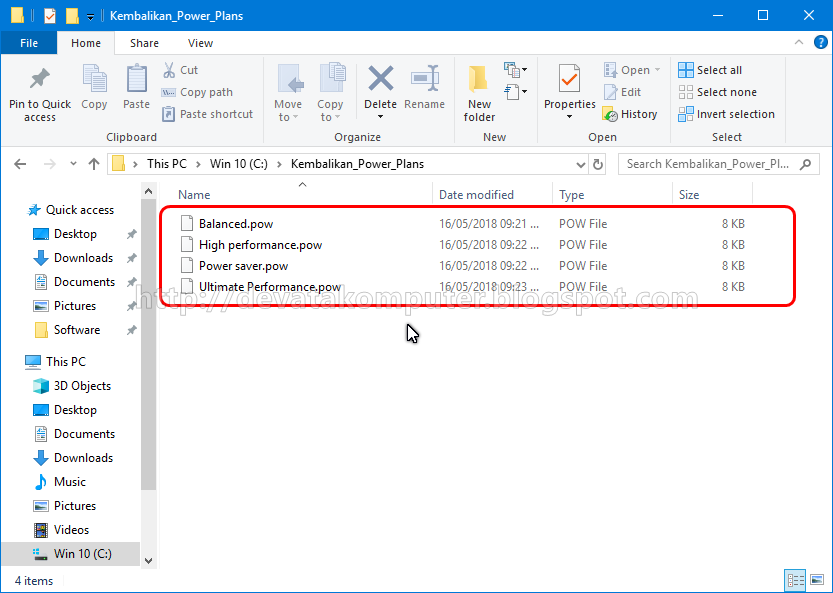Screen dimensions: 833x593
Task: Select Win 10 (C:) drive in sidebar
Action: 72,554
